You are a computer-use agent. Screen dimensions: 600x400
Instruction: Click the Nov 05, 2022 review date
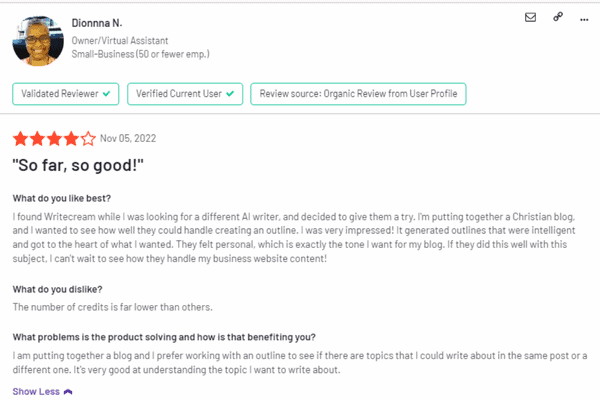129,138
